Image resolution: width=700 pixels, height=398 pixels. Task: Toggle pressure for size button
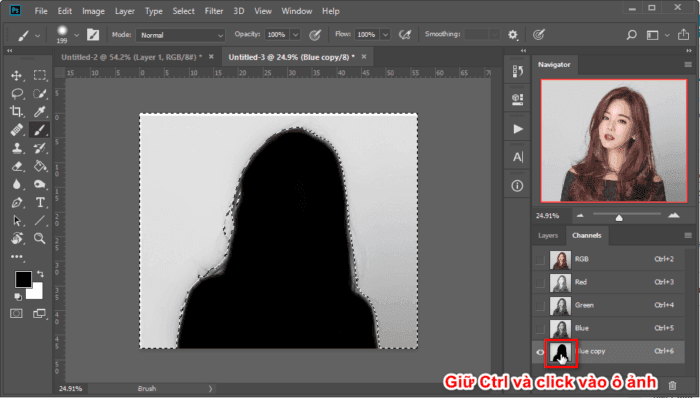[539, 34]
